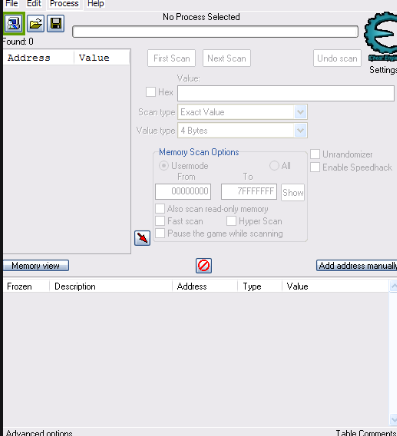
Task: Click the red arrow copy-to-list icon
Action: click(x=142, y=238)
